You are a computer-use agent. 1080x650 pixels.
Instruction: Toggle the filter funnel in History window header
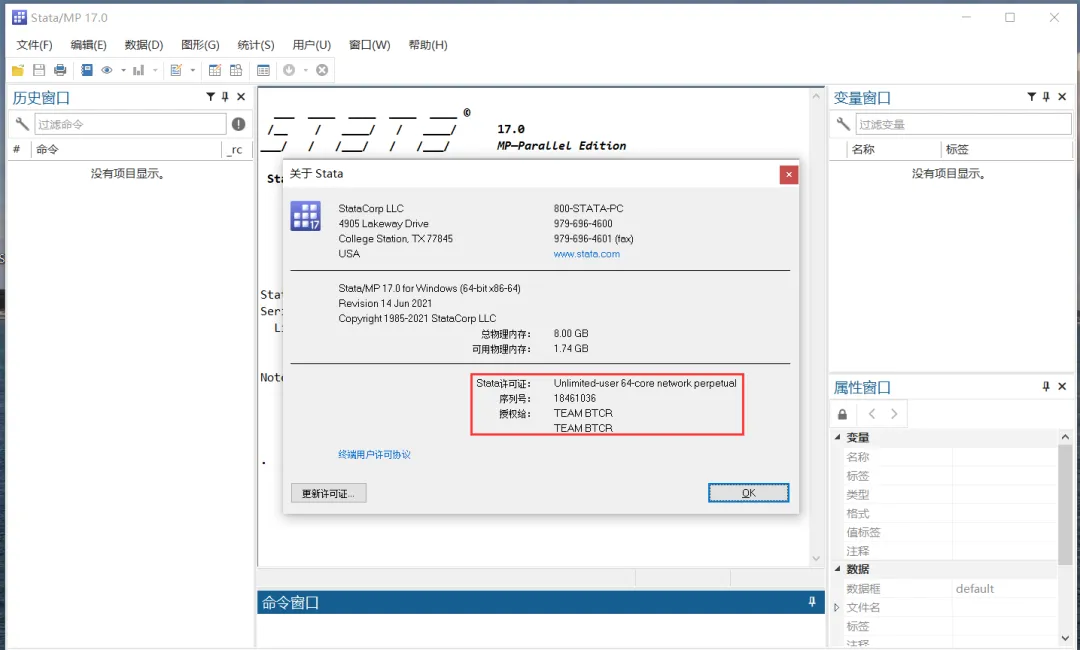click(211, 97)
